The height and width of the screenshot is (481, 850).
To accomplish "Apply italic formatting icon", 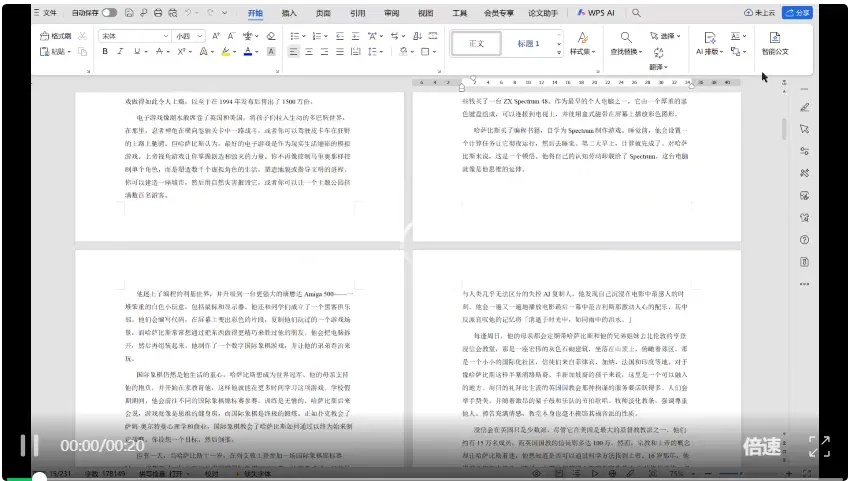I will click(x=120, y=52).
